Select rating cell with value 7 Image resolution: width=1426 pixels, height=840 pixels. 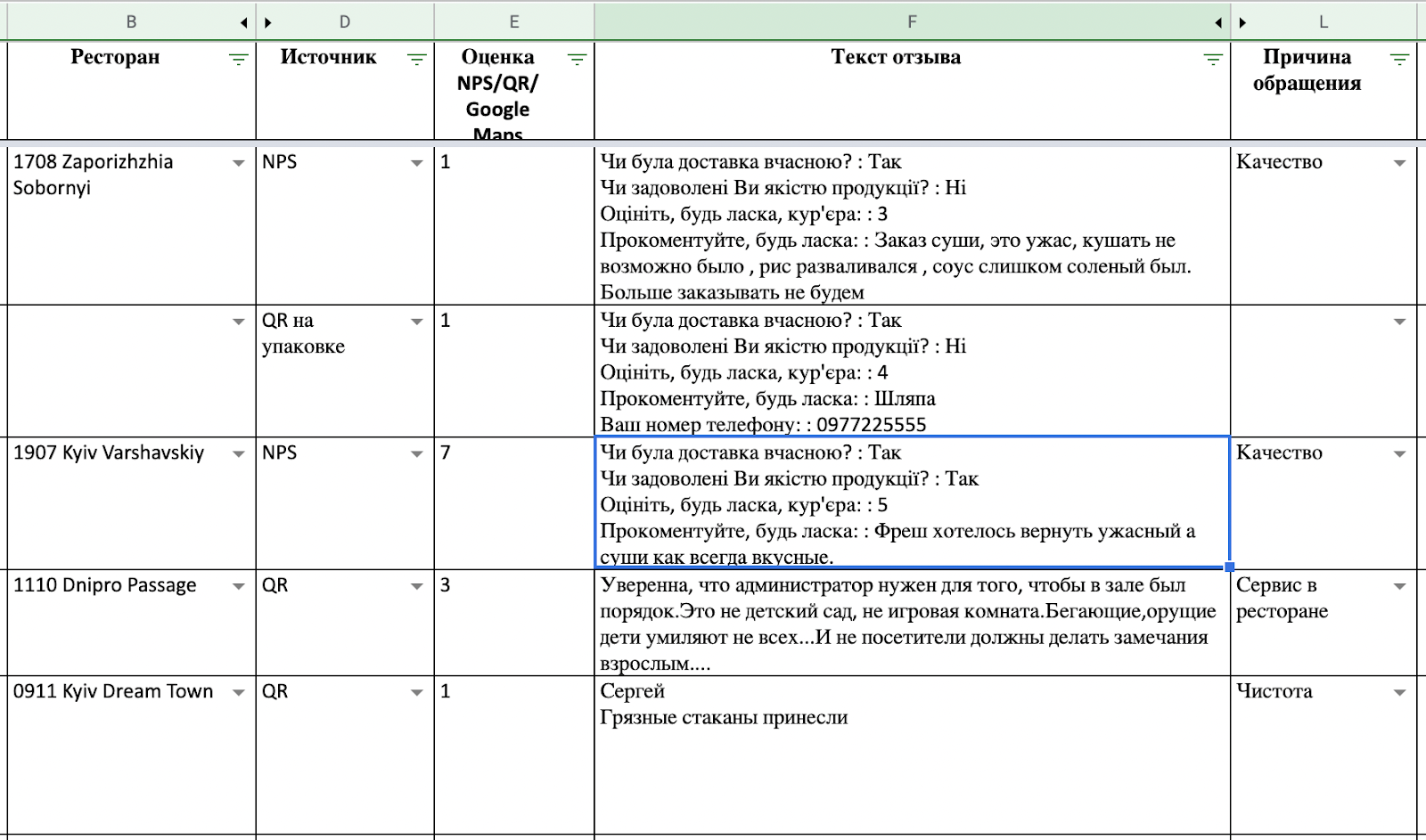[514, 503]
